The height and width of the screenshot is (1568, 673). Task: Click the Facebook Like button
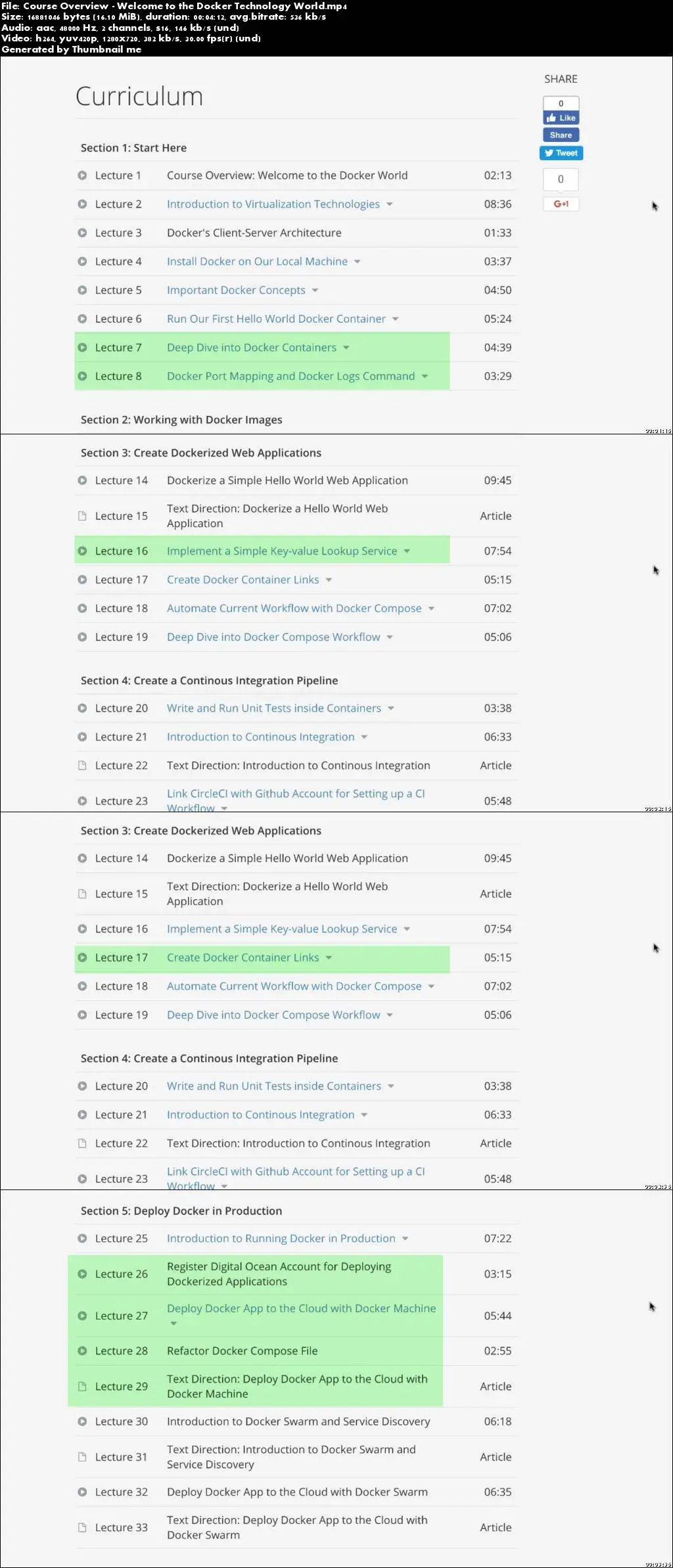pyautogui.click(x=561, y=118)
